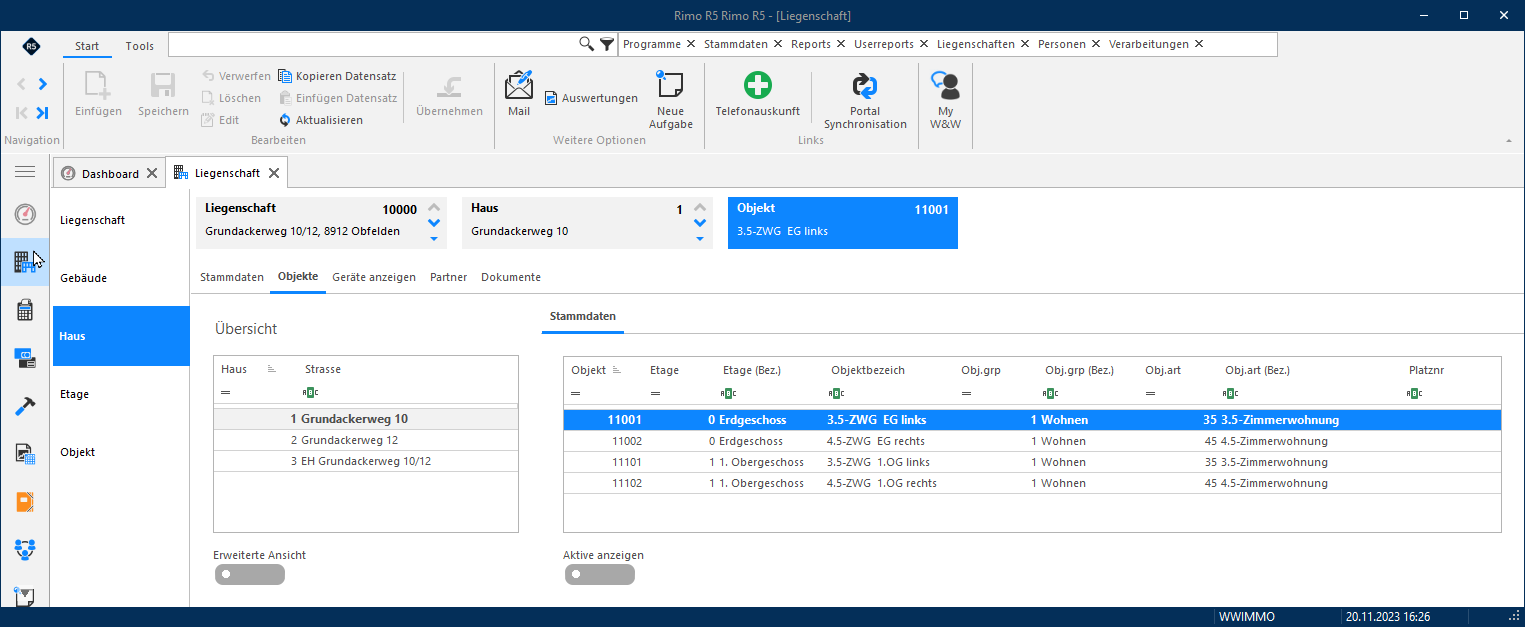
Task: Switch to Geräte anzeigen tab
Action: 374,277
